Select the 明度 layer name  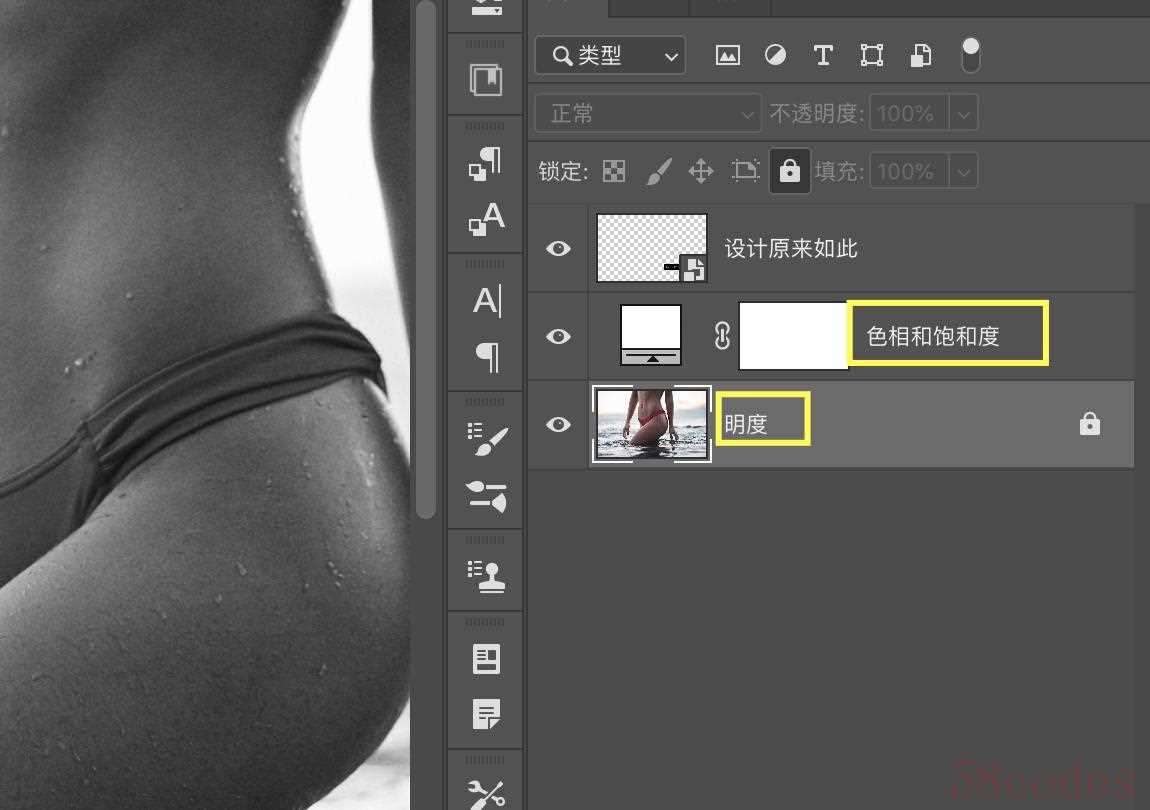(745, 424)
